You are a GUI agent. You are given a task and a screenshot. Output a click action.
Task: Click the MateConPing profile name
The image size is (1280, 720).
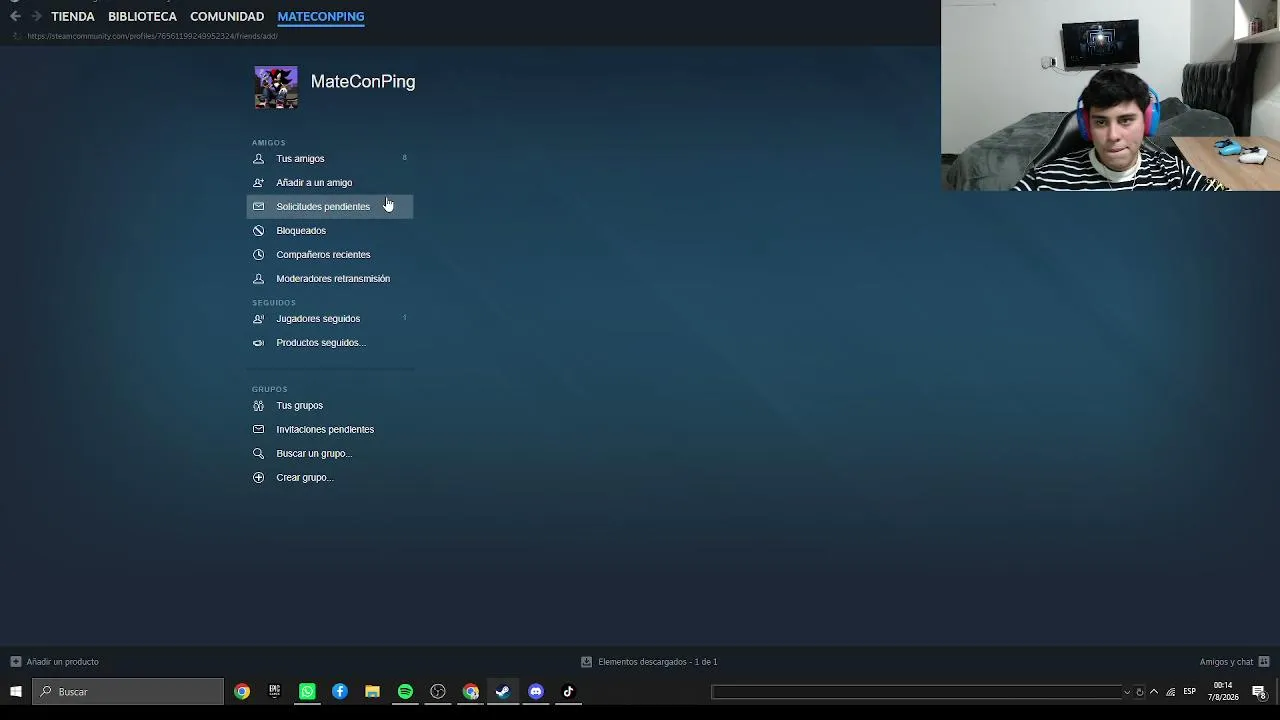(x=363, y=82)
